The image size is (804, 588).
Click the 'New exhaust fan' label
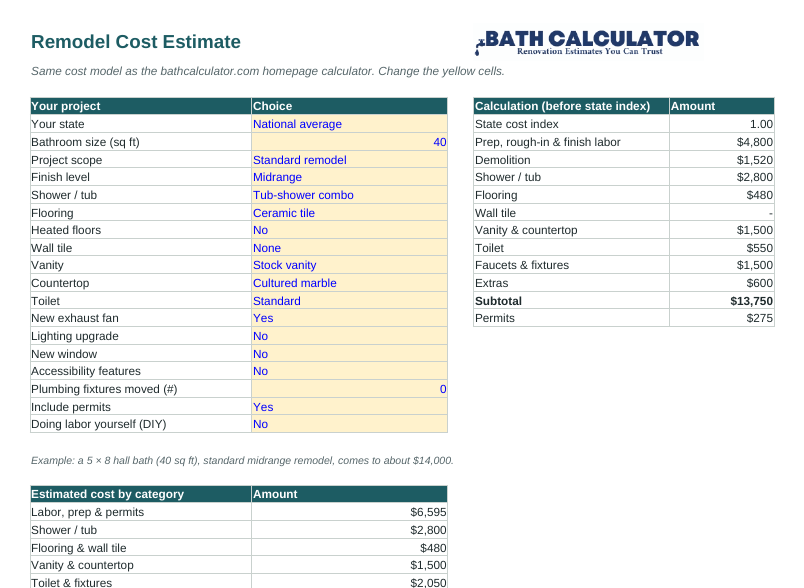(75, 318)
